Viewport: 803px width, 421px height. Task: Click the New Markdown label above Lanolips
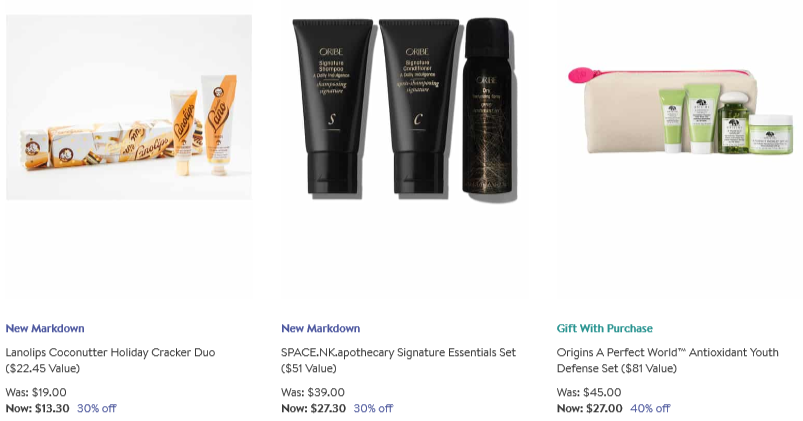[x=45, y=328]
